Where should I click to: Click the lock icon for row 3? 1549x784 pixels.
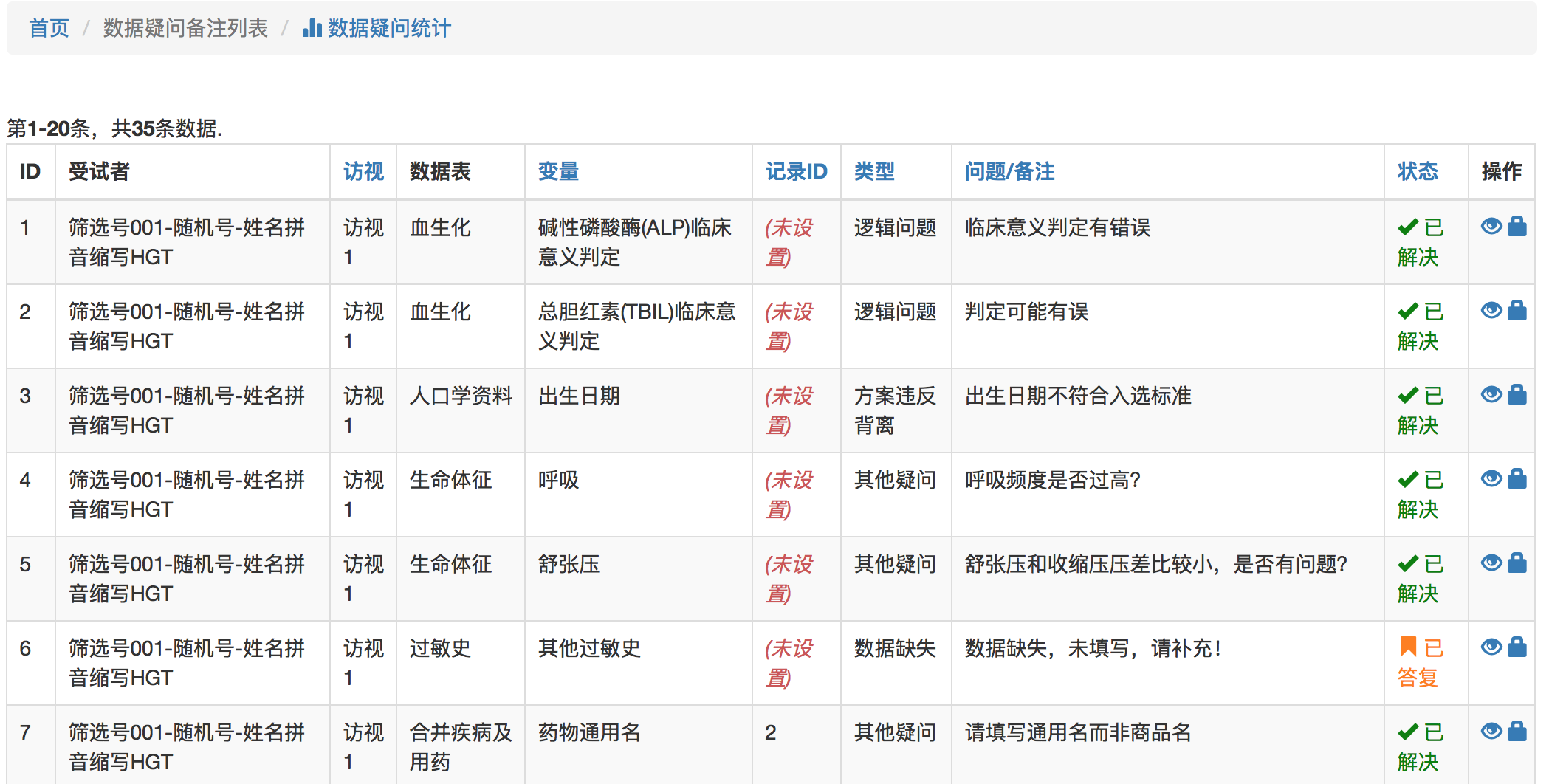coord(1517,395)
